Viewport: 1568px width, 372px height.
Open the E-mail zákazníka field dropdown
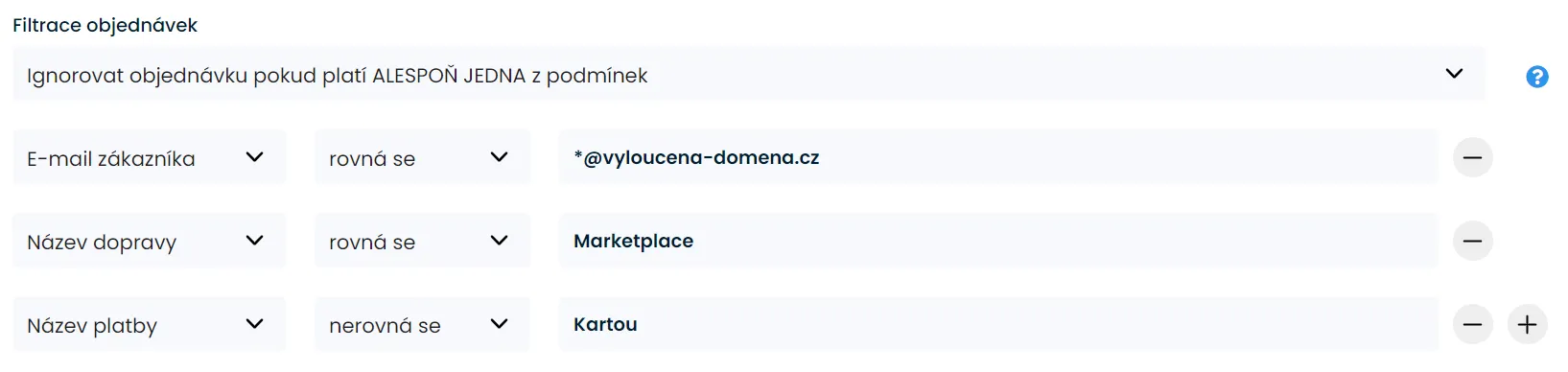pos(149,157)
